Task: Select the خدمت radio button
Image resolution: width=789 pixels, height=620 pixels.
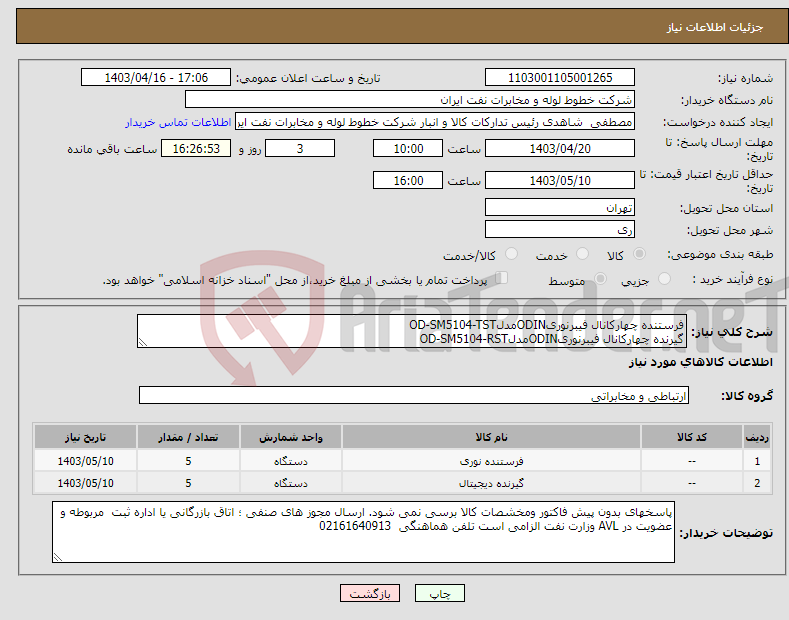Action: (x=582, y=254)
